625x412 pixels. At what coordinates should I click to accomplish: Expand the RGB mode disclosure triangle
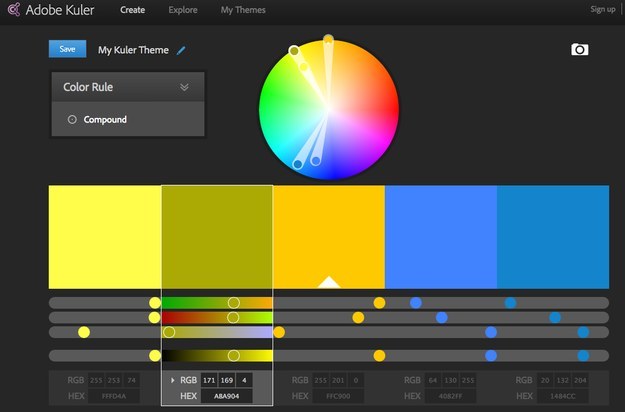tap(172, 381)
